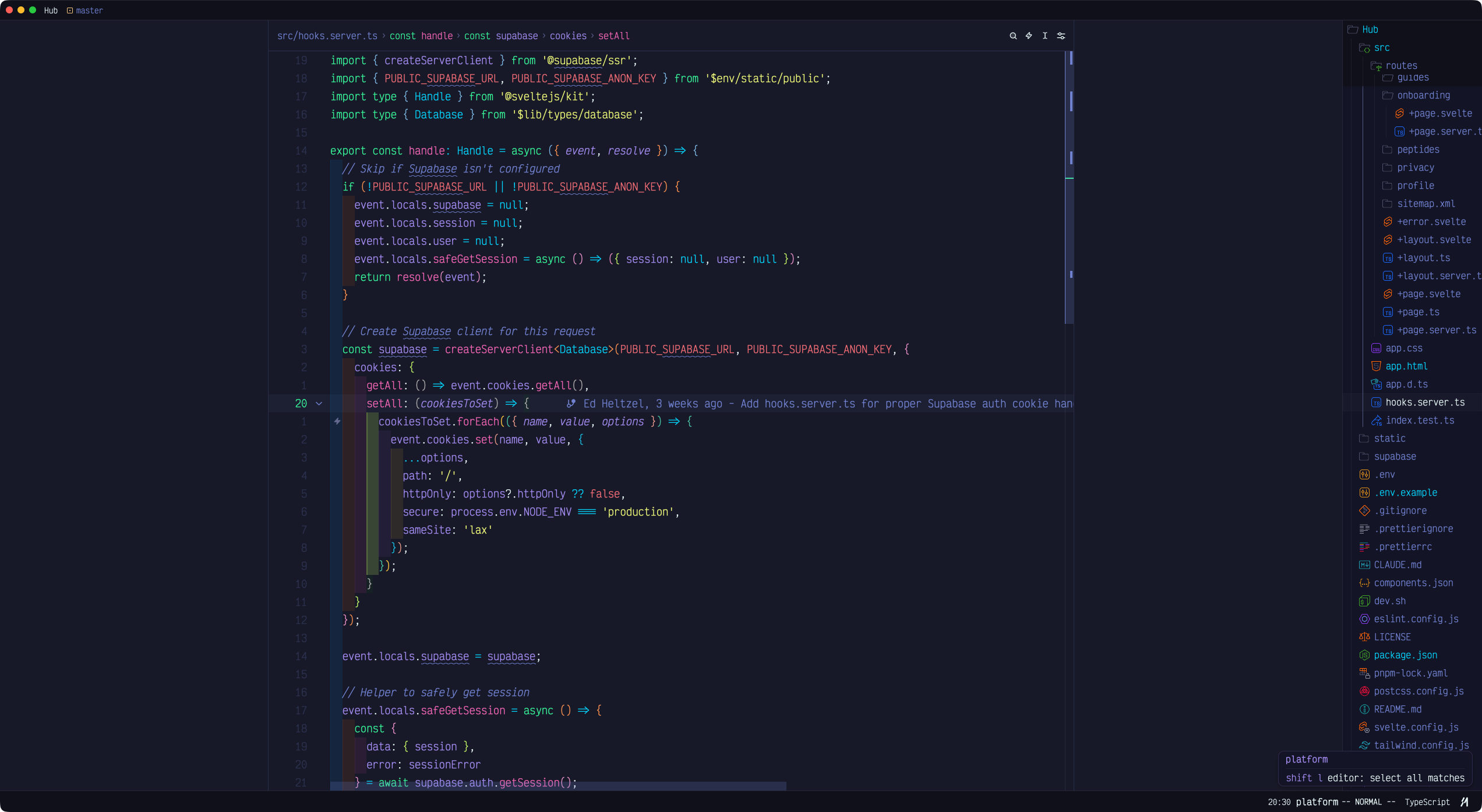Open app.html file icon
The image size is (1482, 812).
[x=1376, y=366]
